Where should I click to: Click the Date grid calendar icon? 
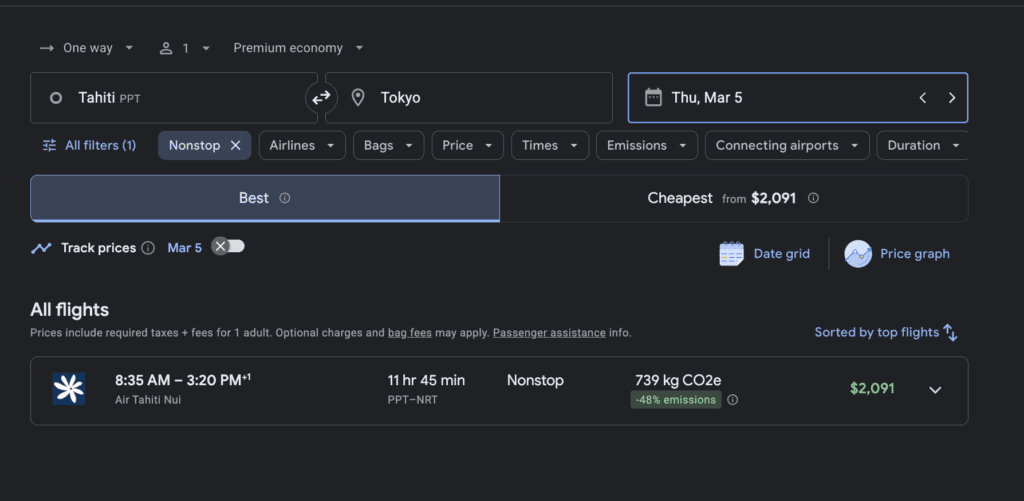click(731, 253)
